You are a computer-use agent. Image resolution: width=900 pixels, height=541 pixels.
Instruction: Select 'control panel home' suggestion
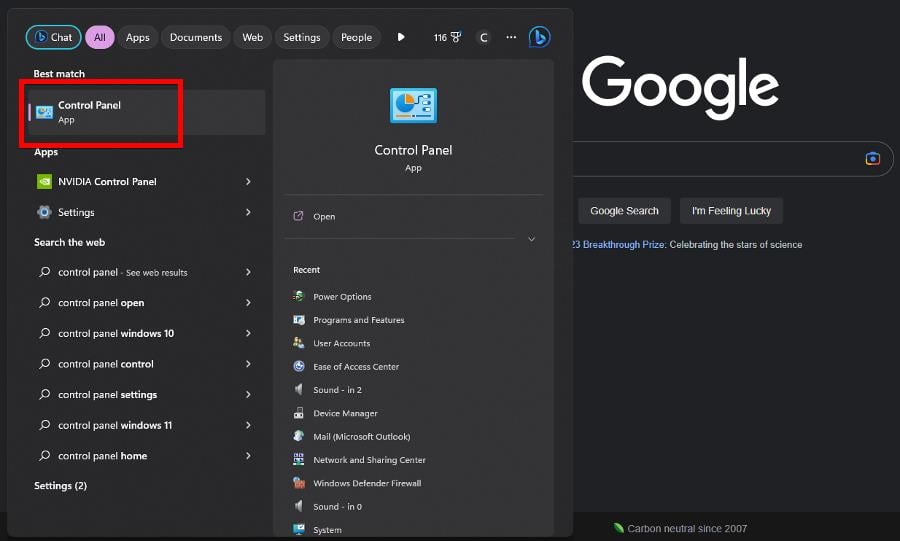[102, 456]
